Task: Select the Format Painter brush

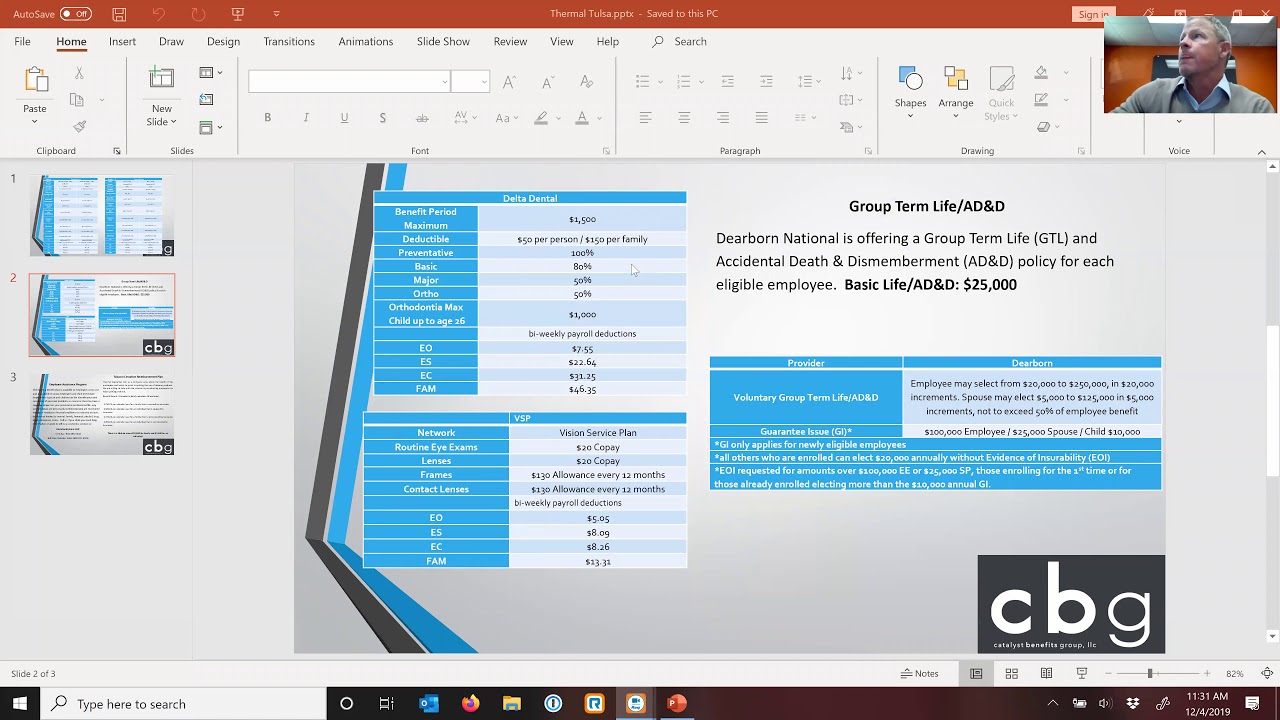Action: tap(79, 126)
